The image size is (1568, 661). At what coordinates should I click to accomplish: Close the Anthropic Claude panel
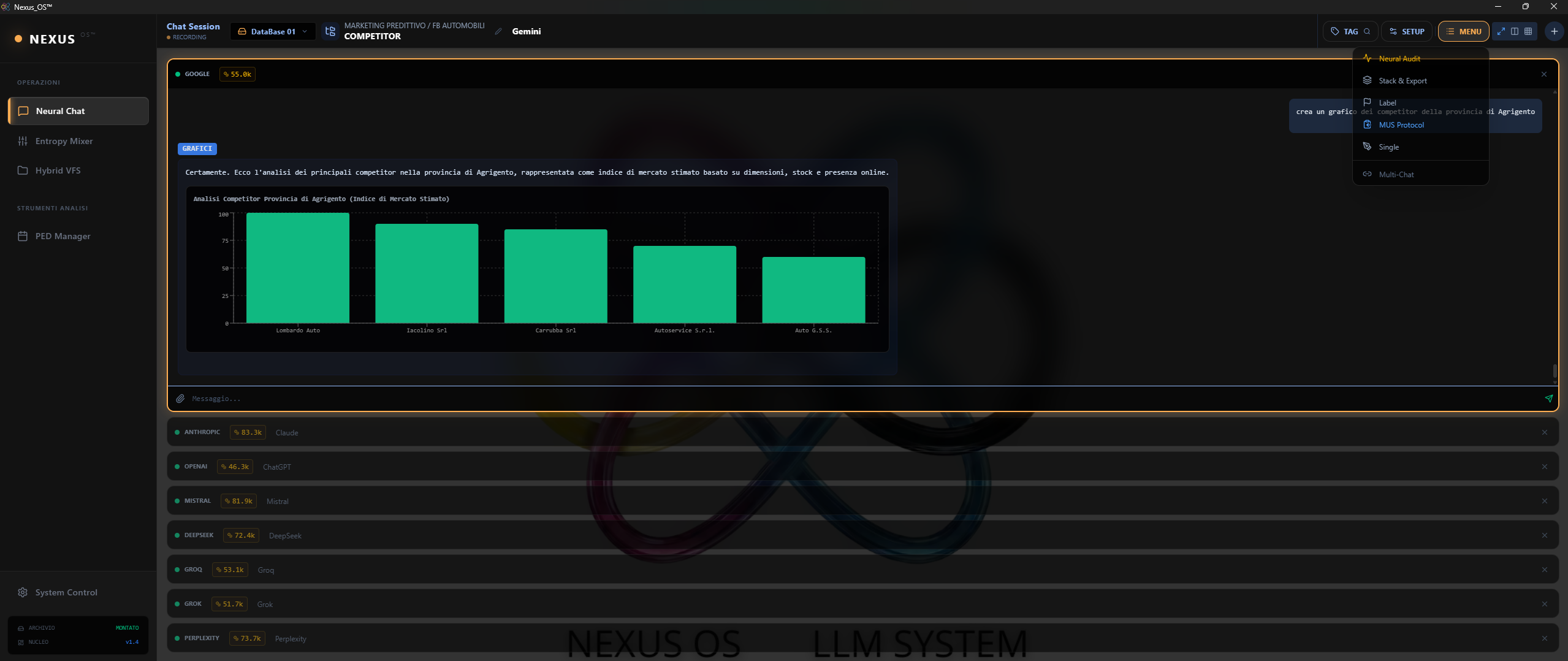pos(1545,432)
